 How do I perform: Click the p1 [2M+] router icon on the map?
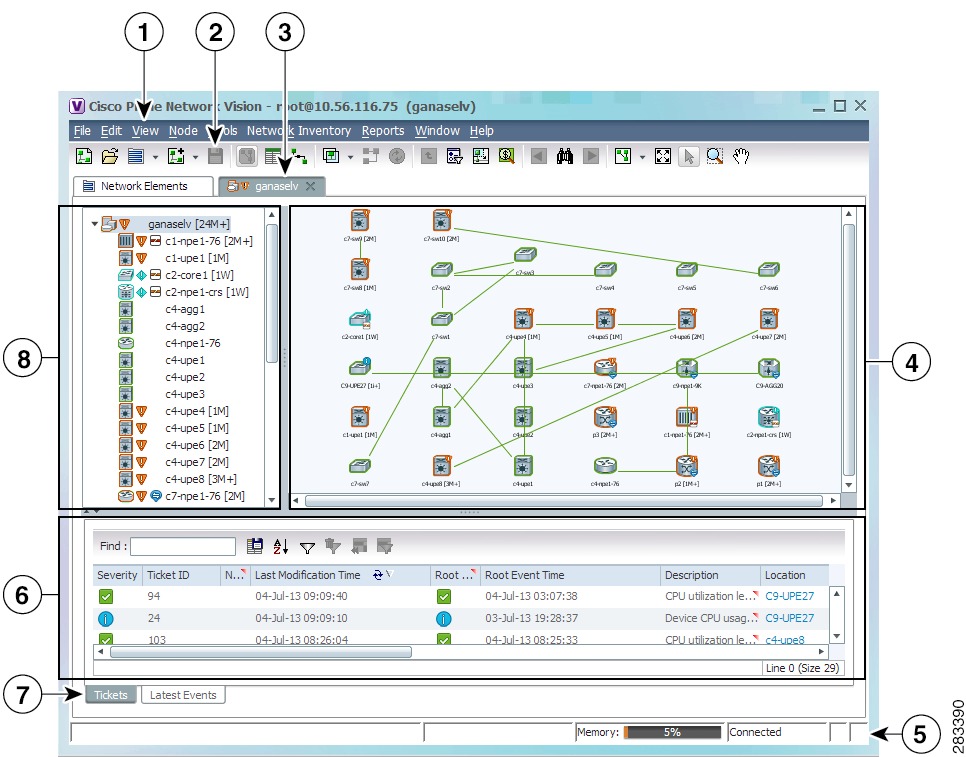coord(769,466)
